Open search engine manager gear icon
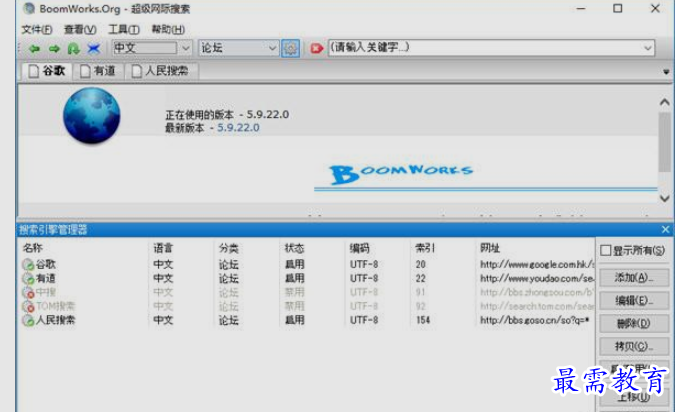Viewport: 675px width, 412px height. [x=291, y=48]
